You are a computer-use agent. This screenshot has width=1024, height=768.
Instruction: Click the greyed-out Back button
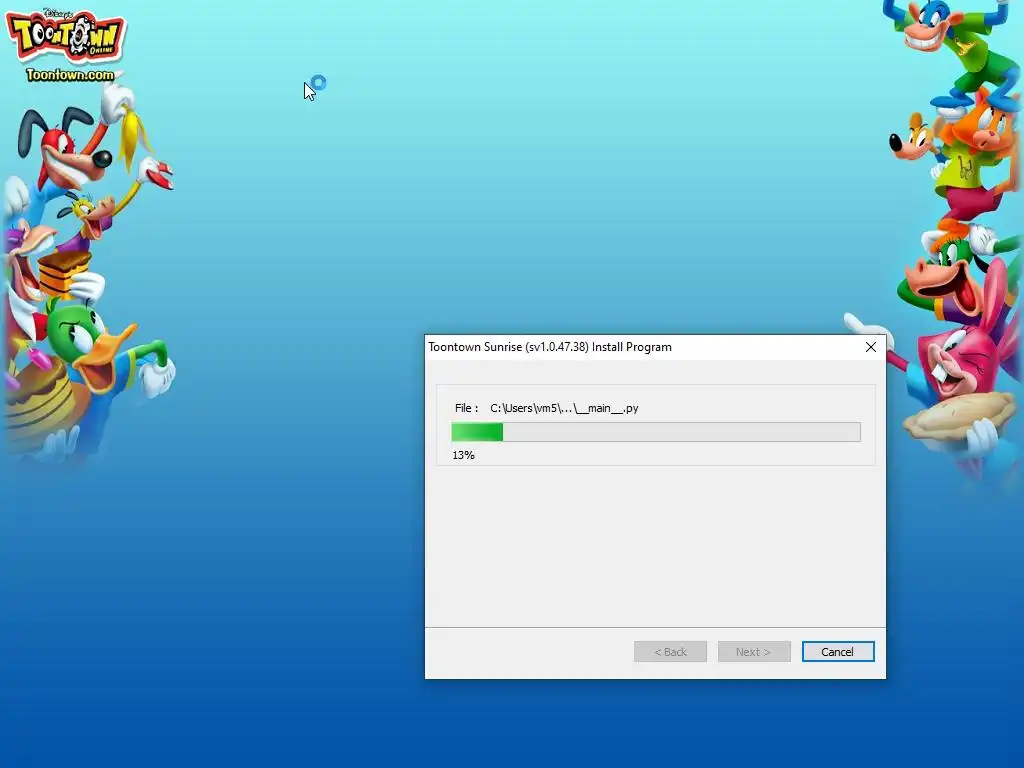tap(670, 652)
